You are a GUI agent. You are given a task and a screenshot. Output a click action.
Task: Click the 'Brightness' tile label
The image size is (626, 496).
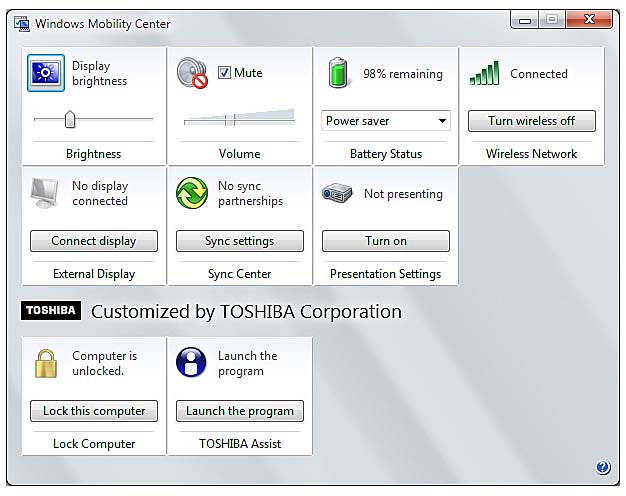tap(93, 154)
